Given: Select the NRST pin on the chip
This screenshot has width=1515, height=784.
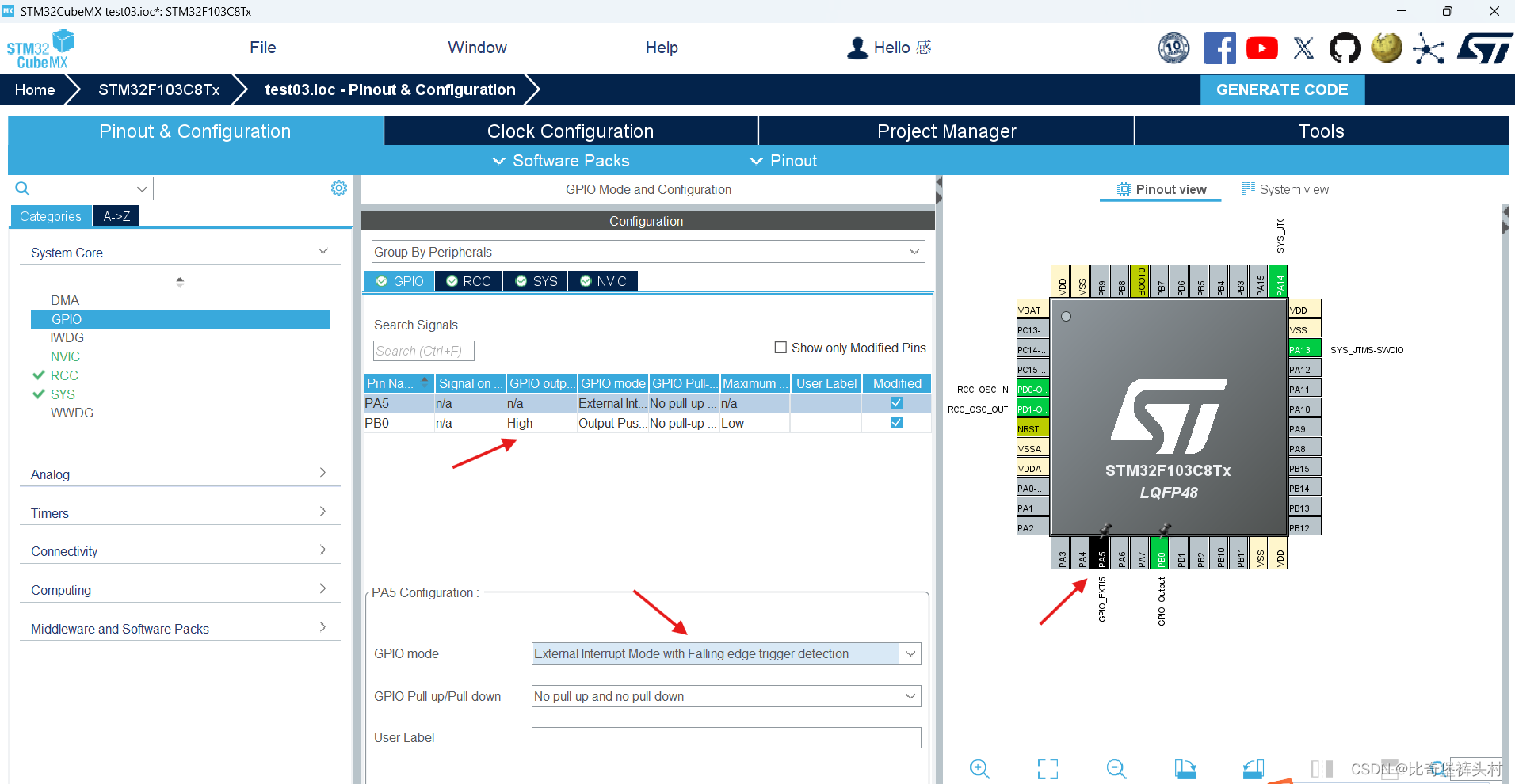Looking at the screenshot, I should click(1033, 428).
